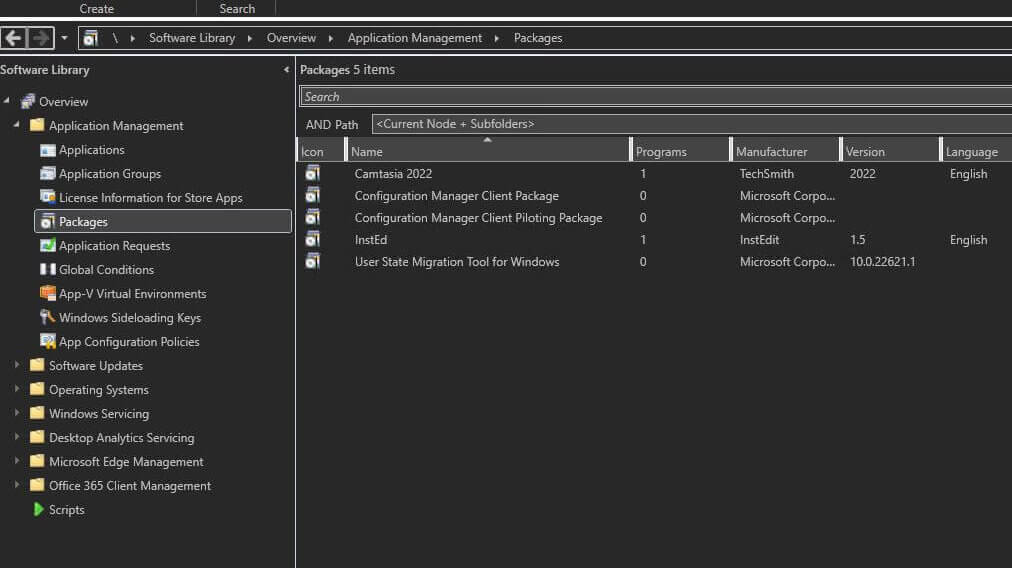Click the Software Updates folder icon

point(37,365)
